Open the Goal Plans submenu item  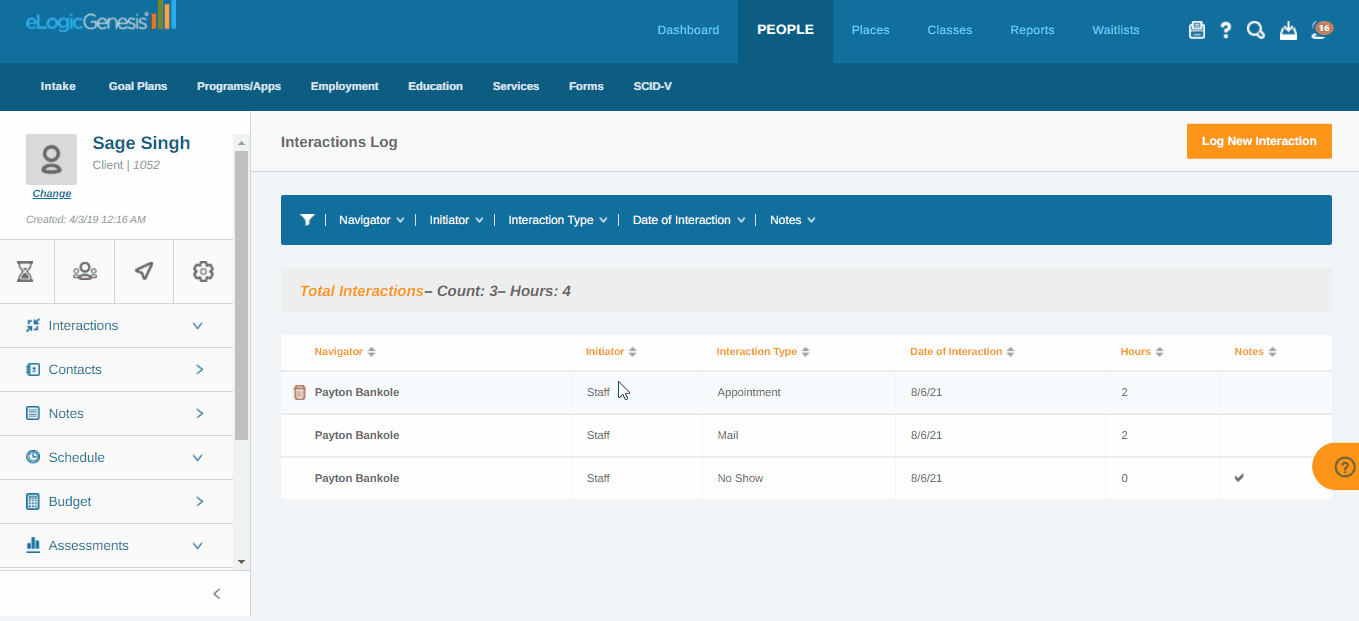[138, 86]
